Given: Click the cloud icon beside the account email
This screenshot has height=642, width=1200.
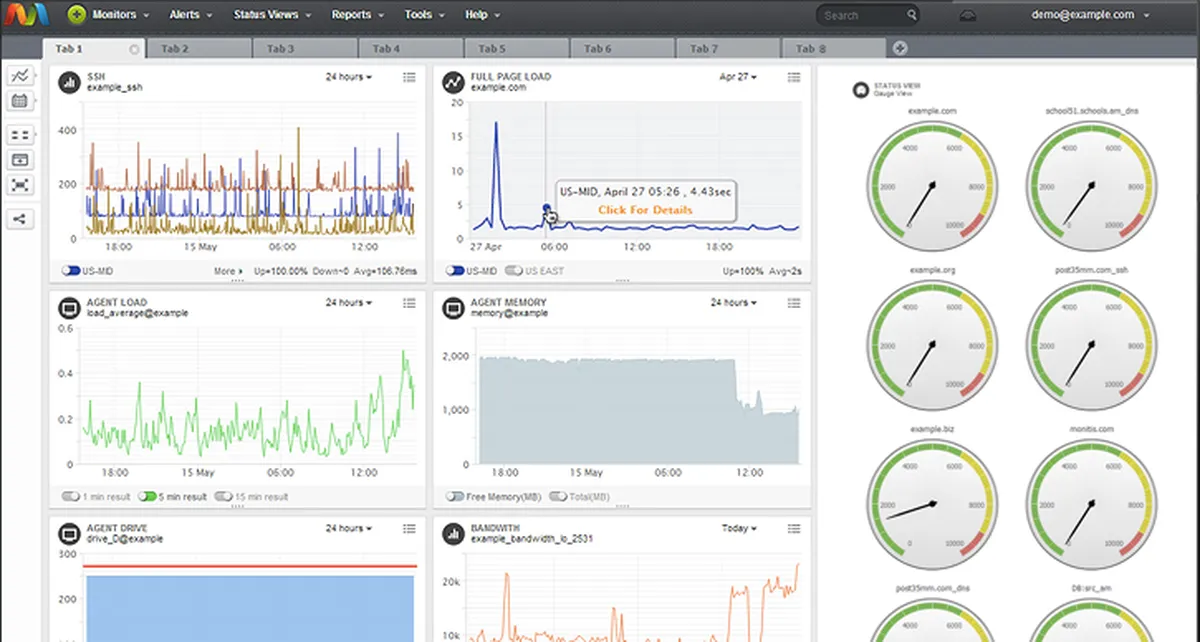Looking at the screenshot, I should (x=968, y=15).
